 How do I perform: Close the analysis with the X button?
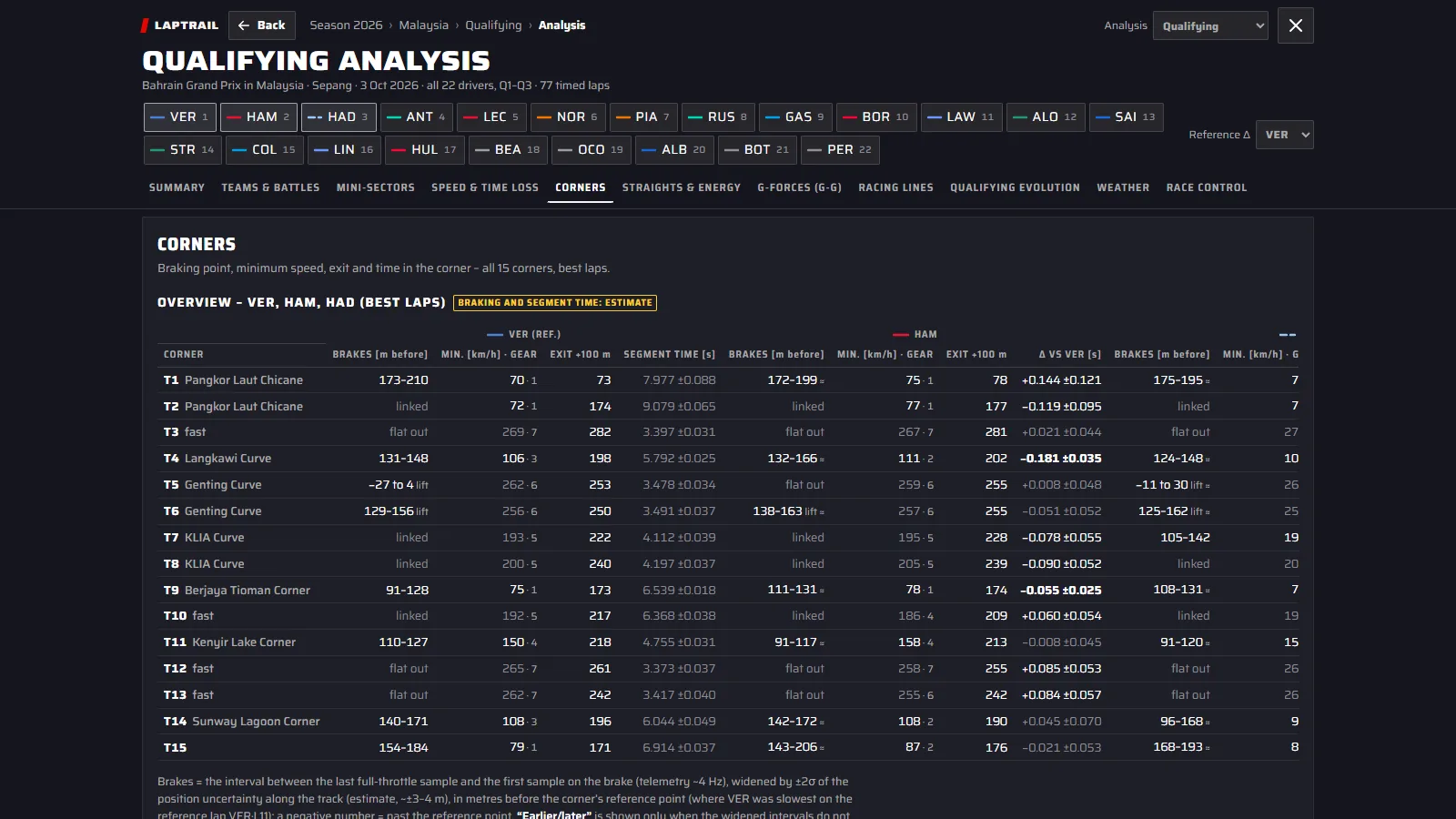pos(1296,25)
